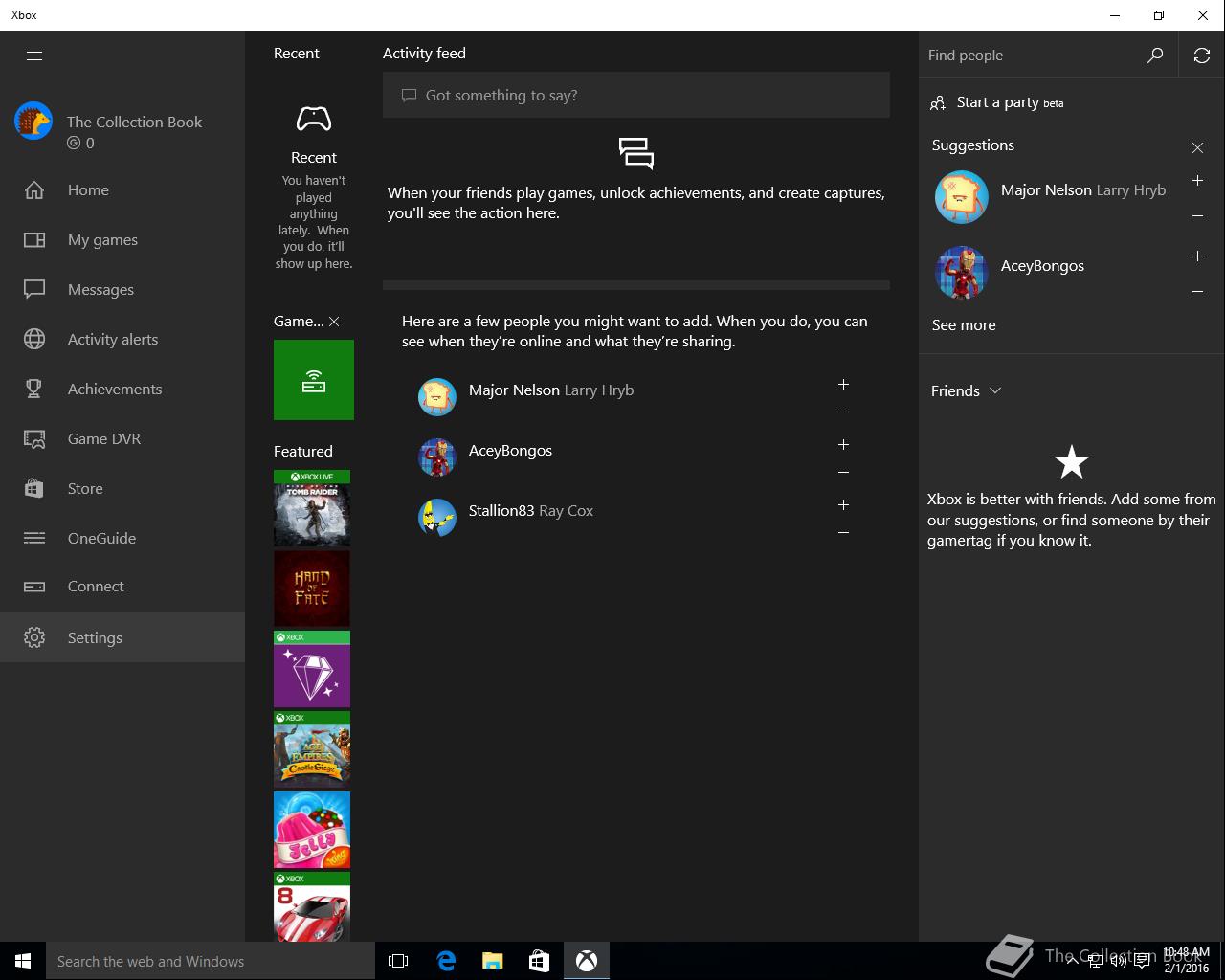This screenshot has width=1225, height=980.
Task: Open Tomb Raider featured game
Action: pyautogui.click(x=312, y=508)
